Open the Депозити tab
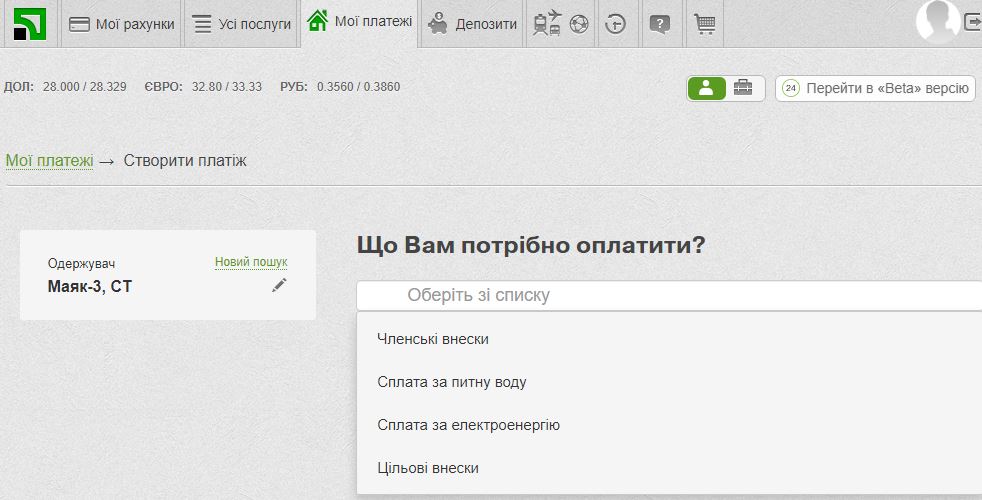The height and width of the screenshot is (500, 982). pyautogui.click(x=472, y=24)
